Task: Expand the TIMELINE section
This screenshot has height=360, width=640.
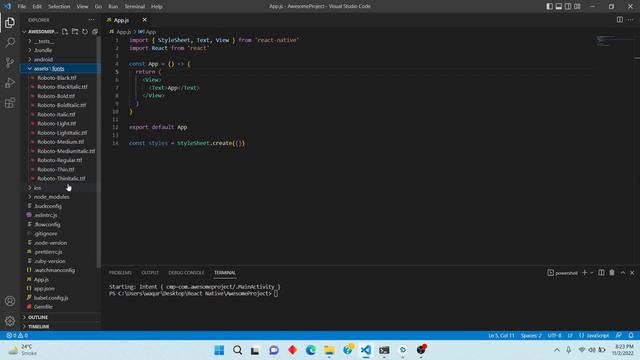Action: [60, 327]
